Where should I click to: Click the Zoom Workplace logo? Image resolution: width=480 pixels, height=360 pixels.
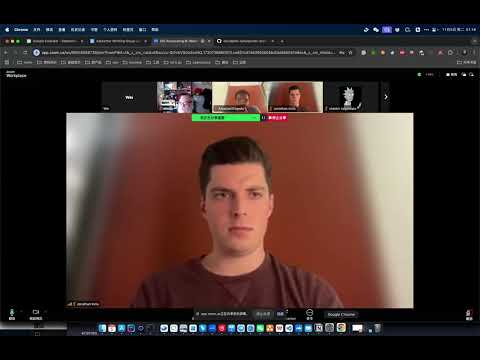(16, 74)
